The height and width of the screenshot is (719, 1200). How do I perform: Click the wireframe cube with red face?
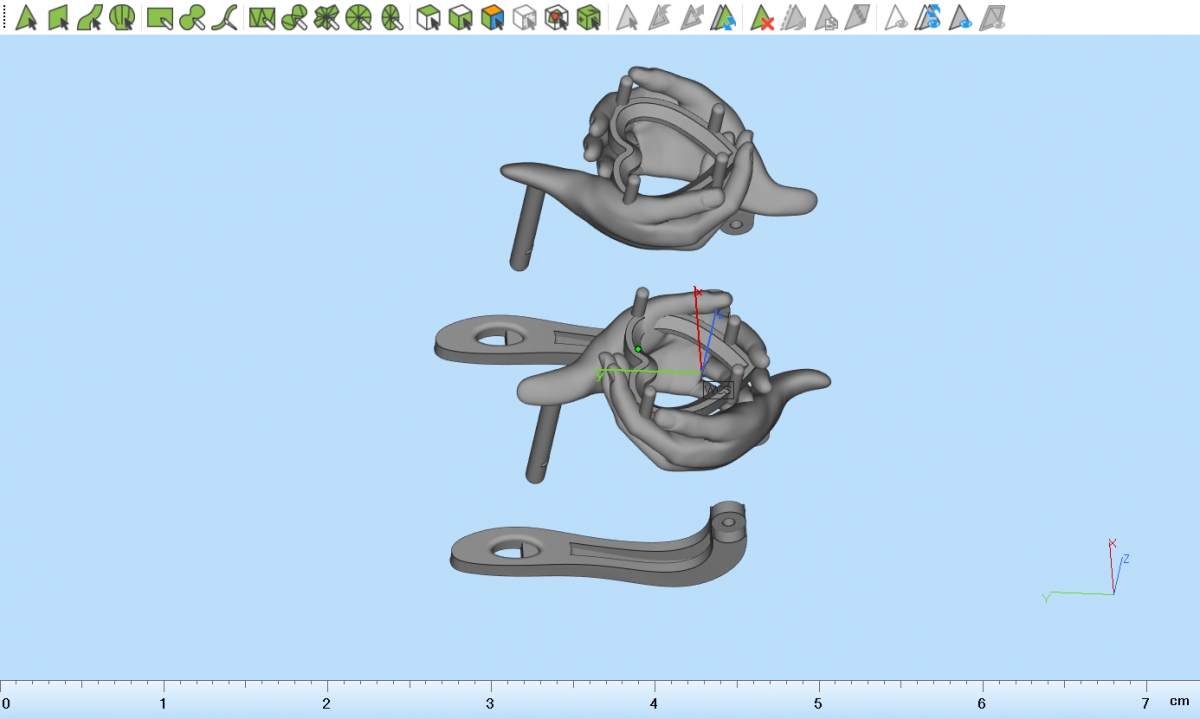(557, 17)
